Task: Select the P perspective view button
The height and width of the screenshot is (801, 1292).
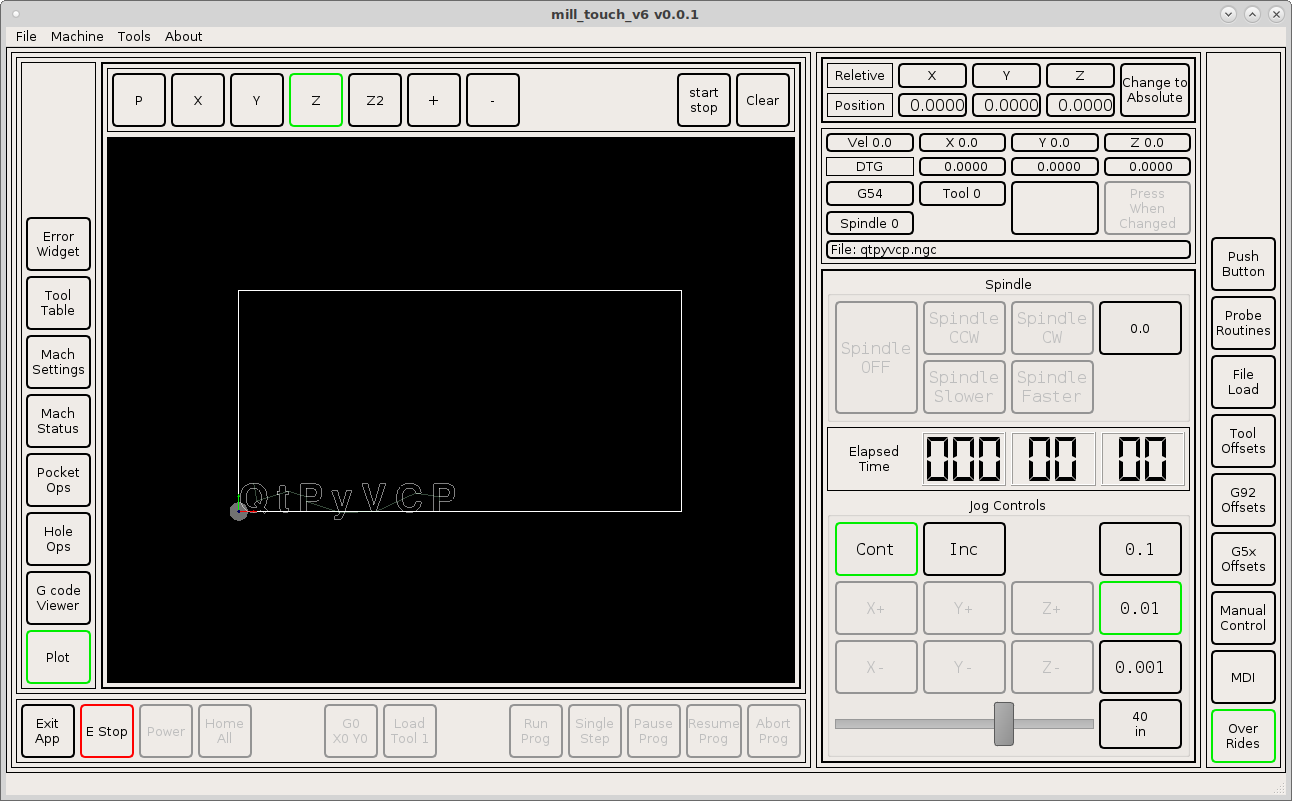Action: coord(139,100)
